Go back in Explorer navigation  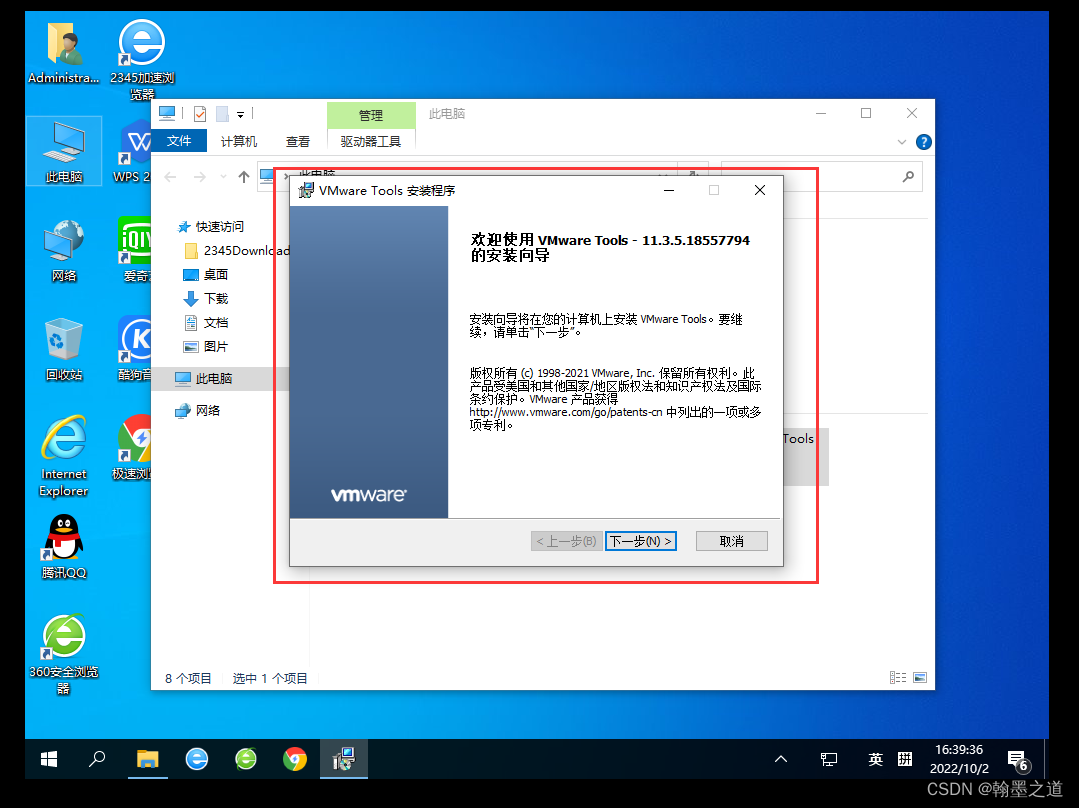point(171,177)
